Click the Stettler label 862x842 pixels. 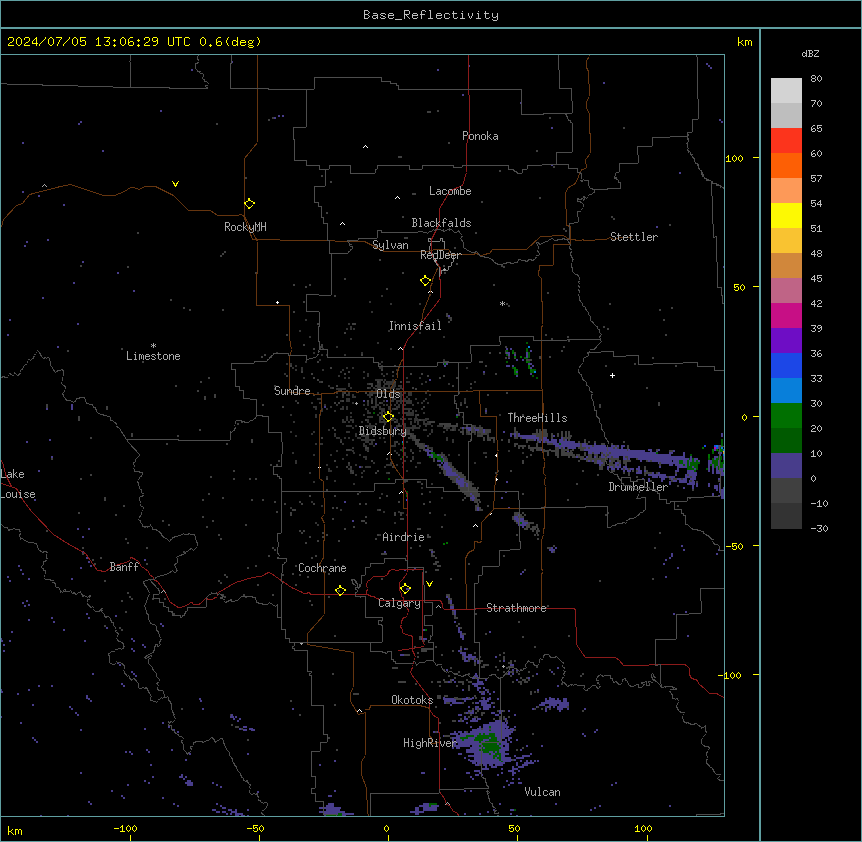(634, 237)
